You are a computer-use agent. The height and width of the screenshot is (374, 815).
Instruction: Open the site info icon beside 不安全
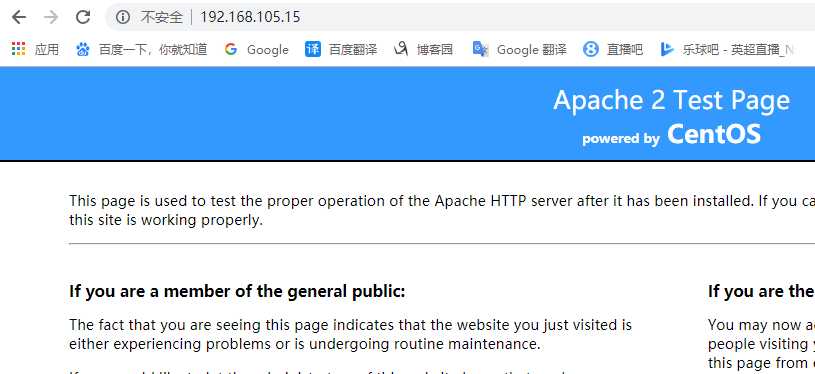pos(123,17)
